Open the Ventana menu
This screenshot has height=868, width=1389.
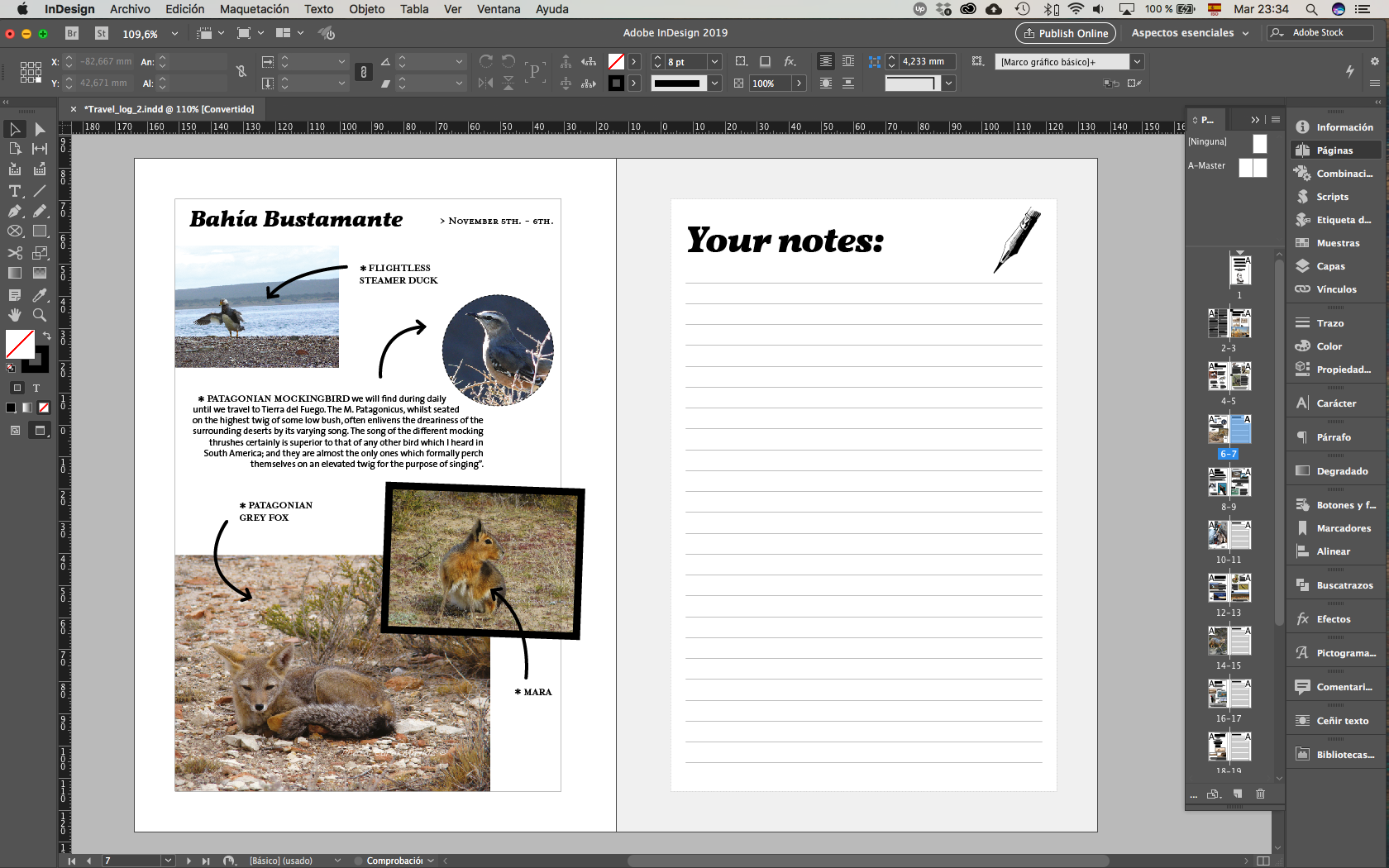499,9
